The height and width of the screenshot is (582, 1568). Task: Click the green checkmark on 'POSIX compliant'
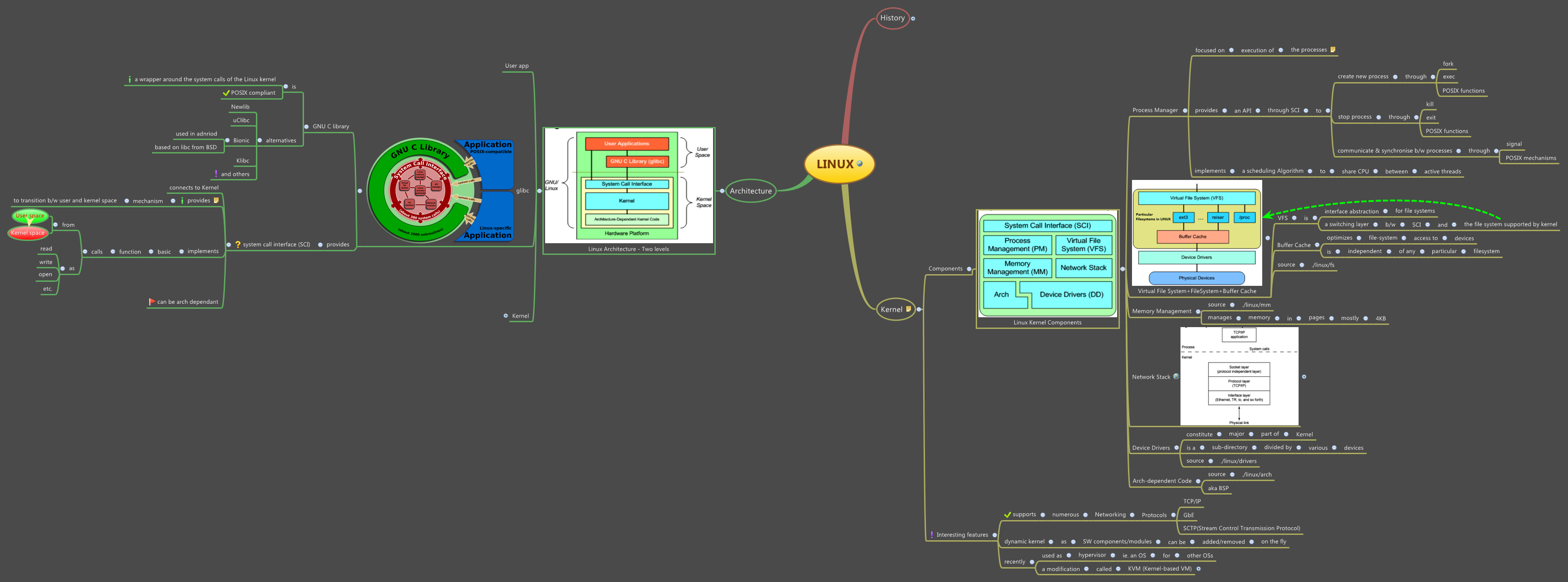(x=226, y=93)
